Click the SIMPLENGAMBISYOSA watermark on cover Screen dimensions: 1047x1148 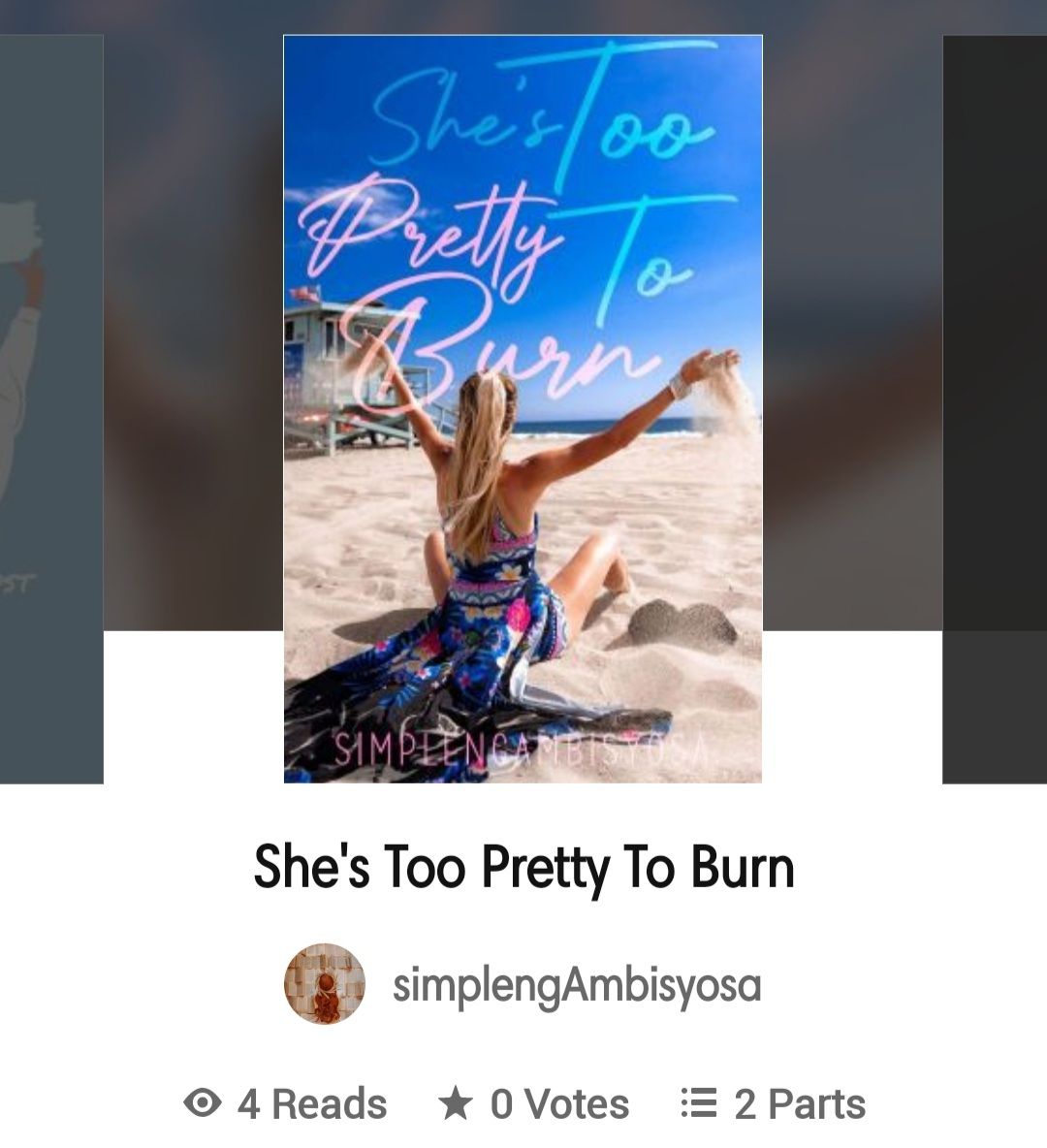[522, 748]
